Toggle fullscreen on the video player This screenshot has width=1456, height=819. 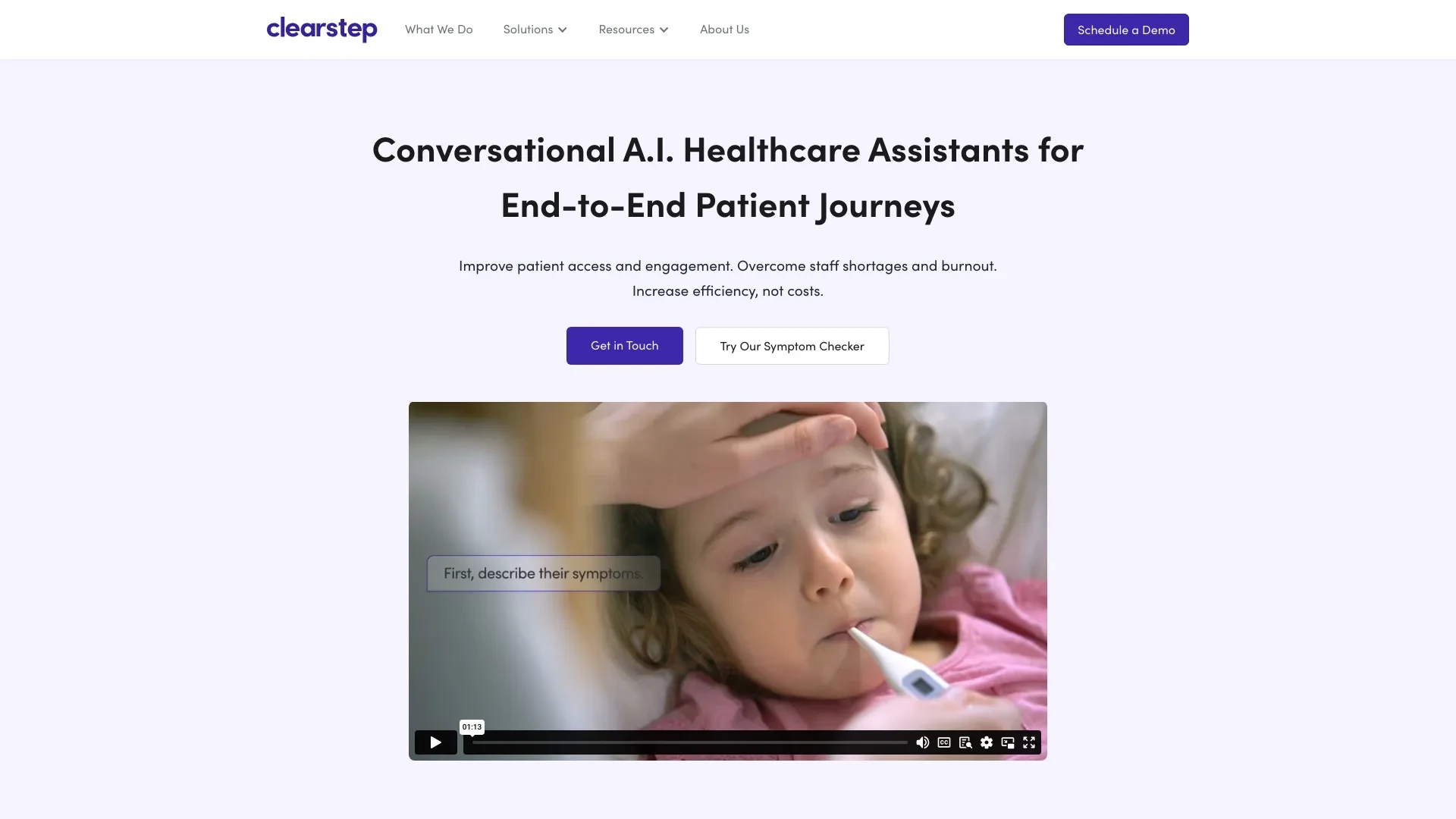(x=1029, y=742)
